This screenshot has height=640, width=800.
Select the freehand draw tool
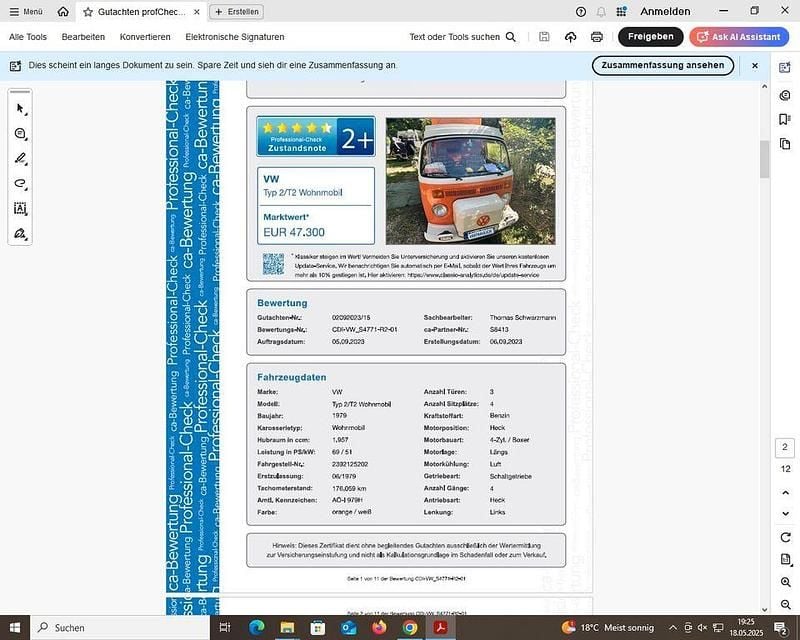20,184
